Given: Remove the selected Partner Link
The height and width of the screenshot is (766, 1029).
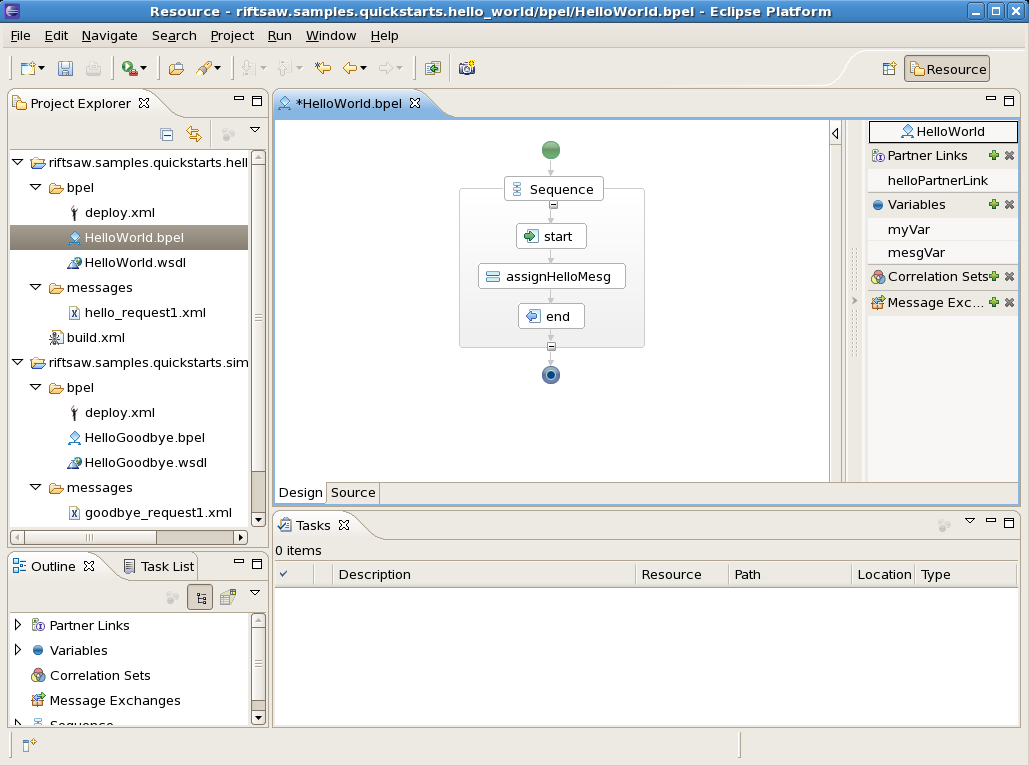Looking at the screenshot, I should pyautogui.click(x=1009, y=156).
